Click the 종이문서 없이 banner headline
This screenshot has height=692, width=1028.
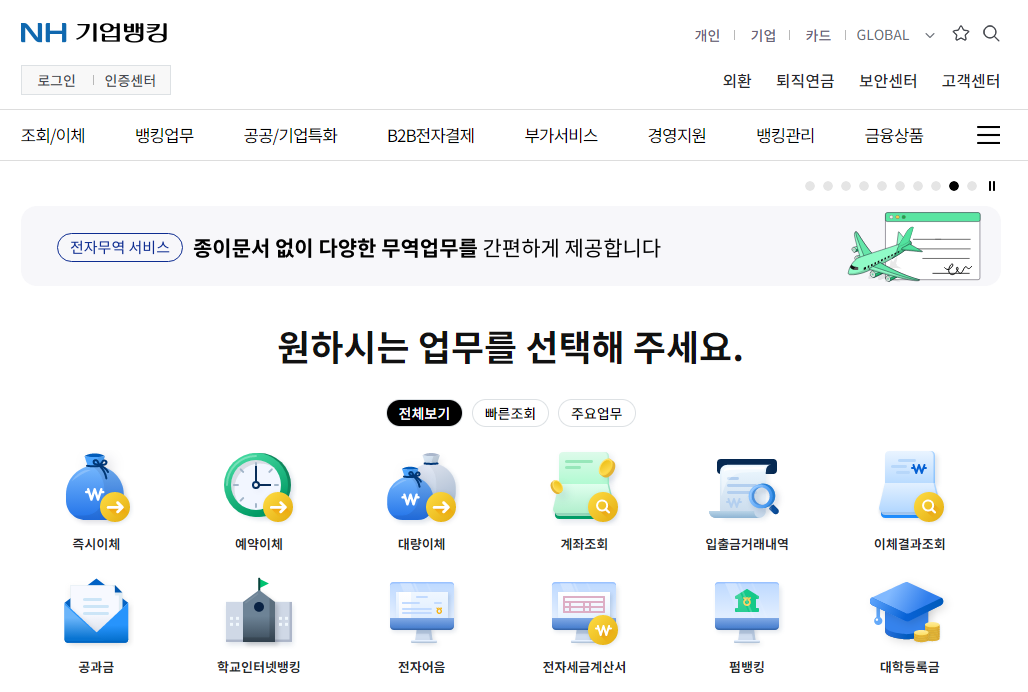click(x=427, y=248)
